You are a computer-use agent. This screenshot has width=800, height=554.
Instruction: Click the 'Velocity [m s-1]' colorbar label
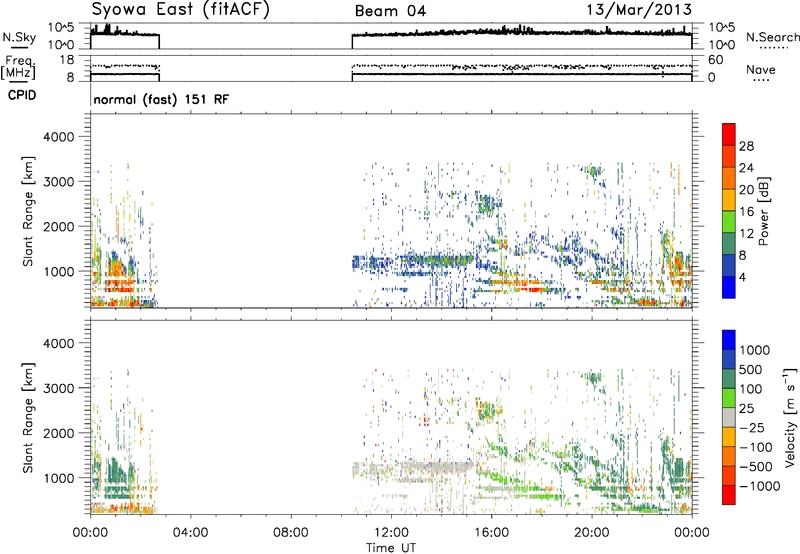(x=790, y=418)
